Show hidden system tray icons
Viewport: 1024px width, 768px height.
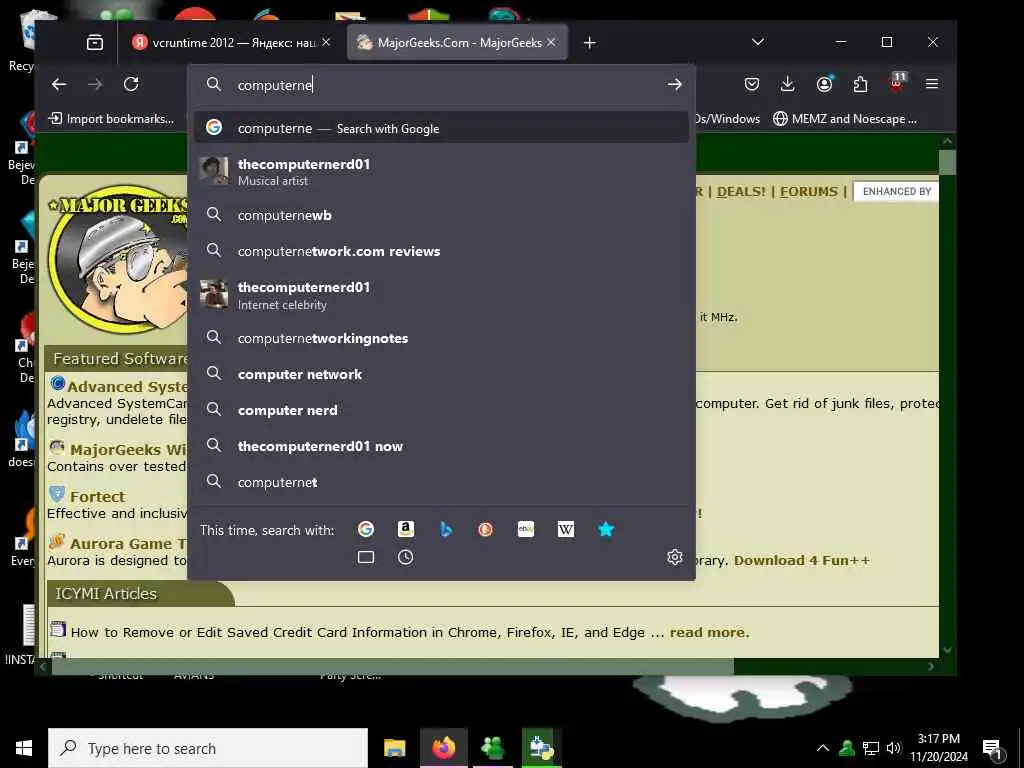tap(823, 748)
